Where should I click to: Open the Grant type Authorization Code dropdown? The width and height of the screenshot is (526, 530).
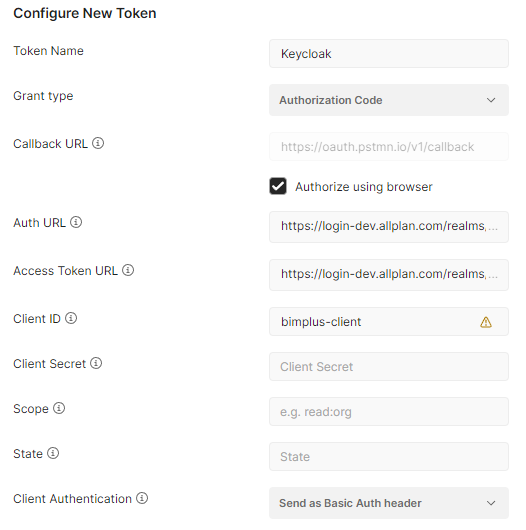pyautogui.click(x=389, y=100)
